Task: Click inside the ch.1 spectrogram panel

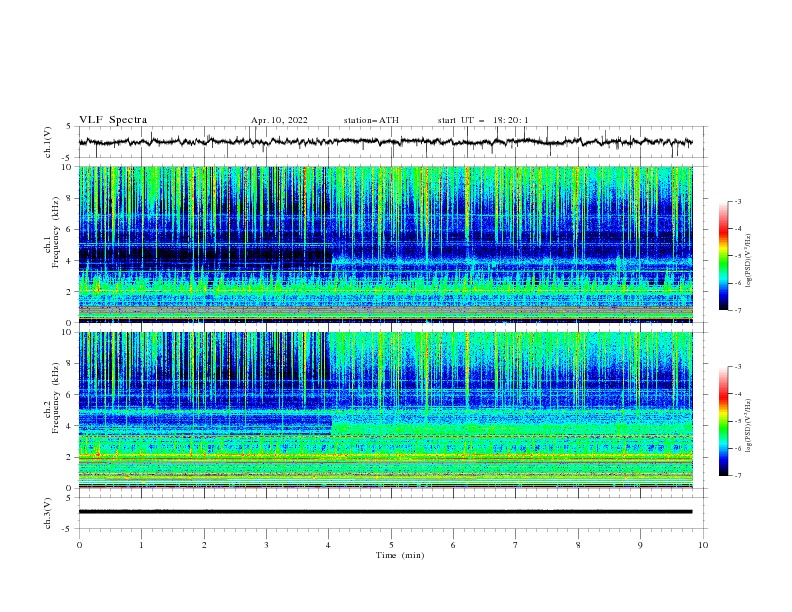Action: 385,244
